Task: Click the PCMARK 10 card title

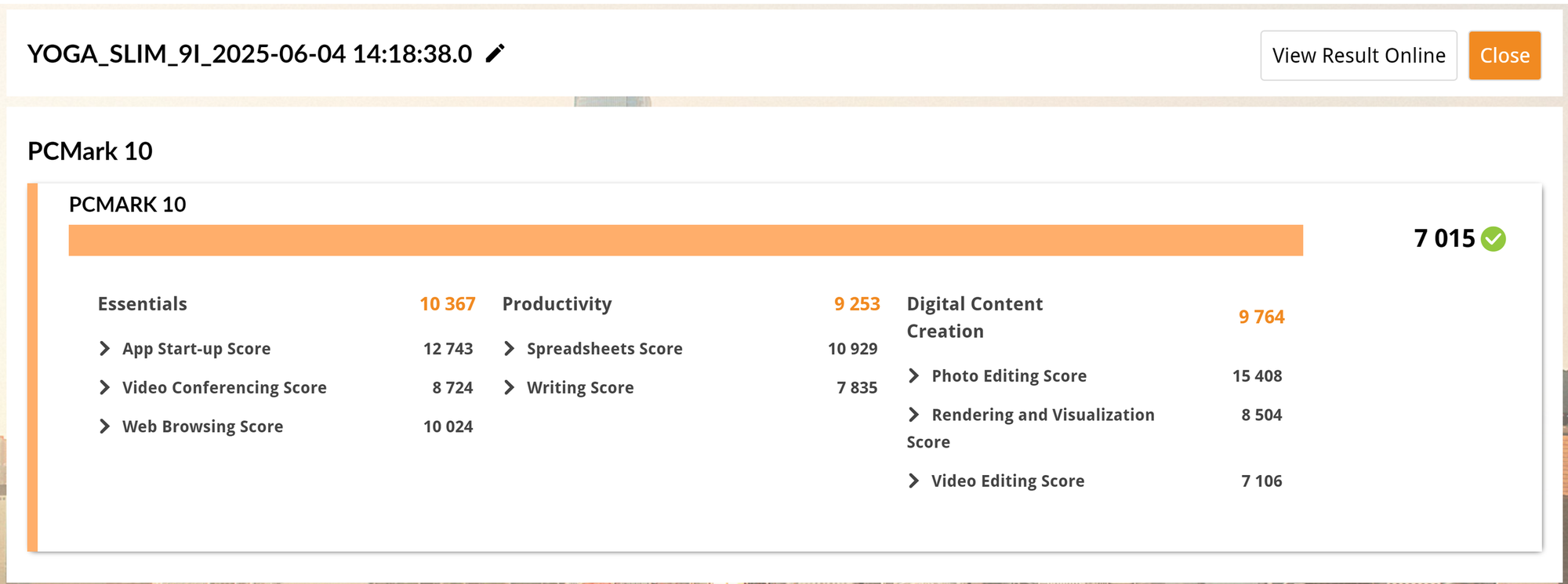Action: (128, 205)
